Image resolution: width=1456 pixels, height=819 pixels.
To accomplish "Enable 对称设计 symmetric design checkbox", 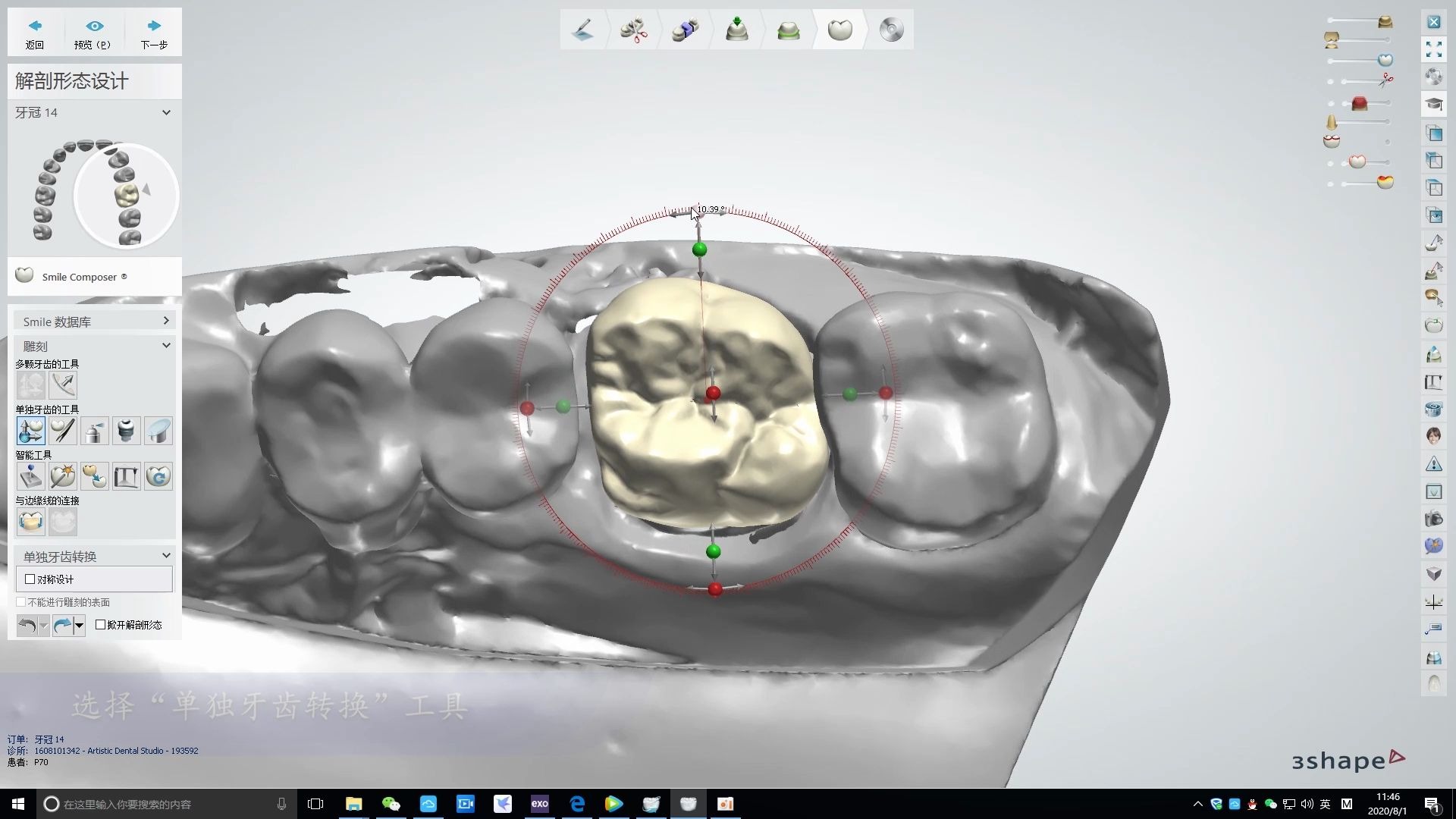I will pyautogui.click(x=30, y=579).
